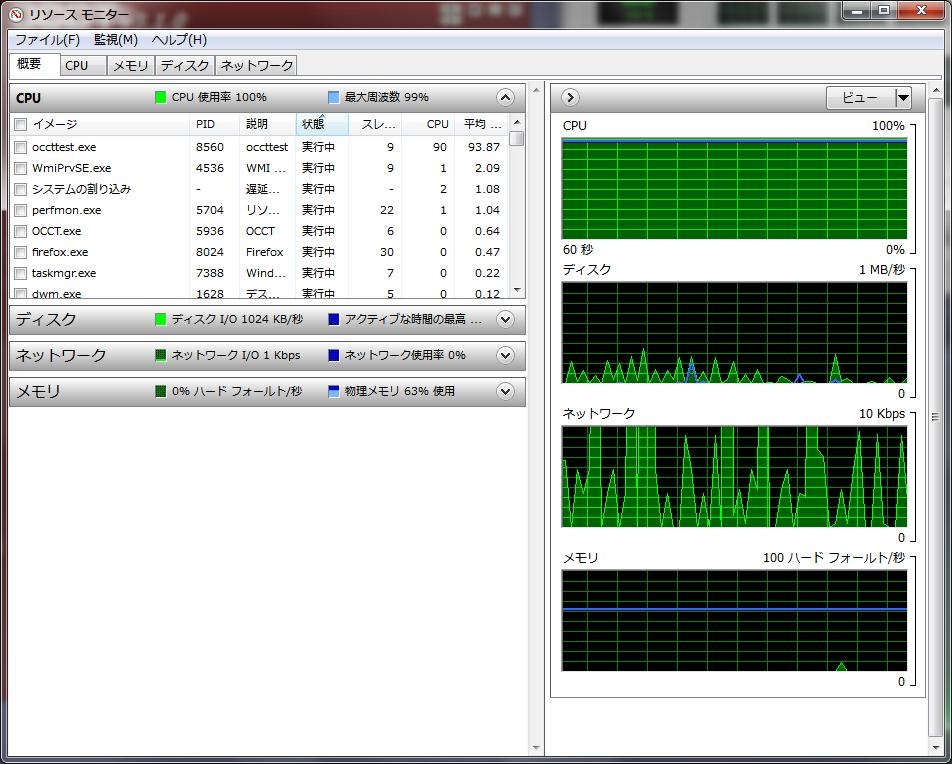Click the left pane scroll-down arrow

pyautogui.click(x=536, y=748)
